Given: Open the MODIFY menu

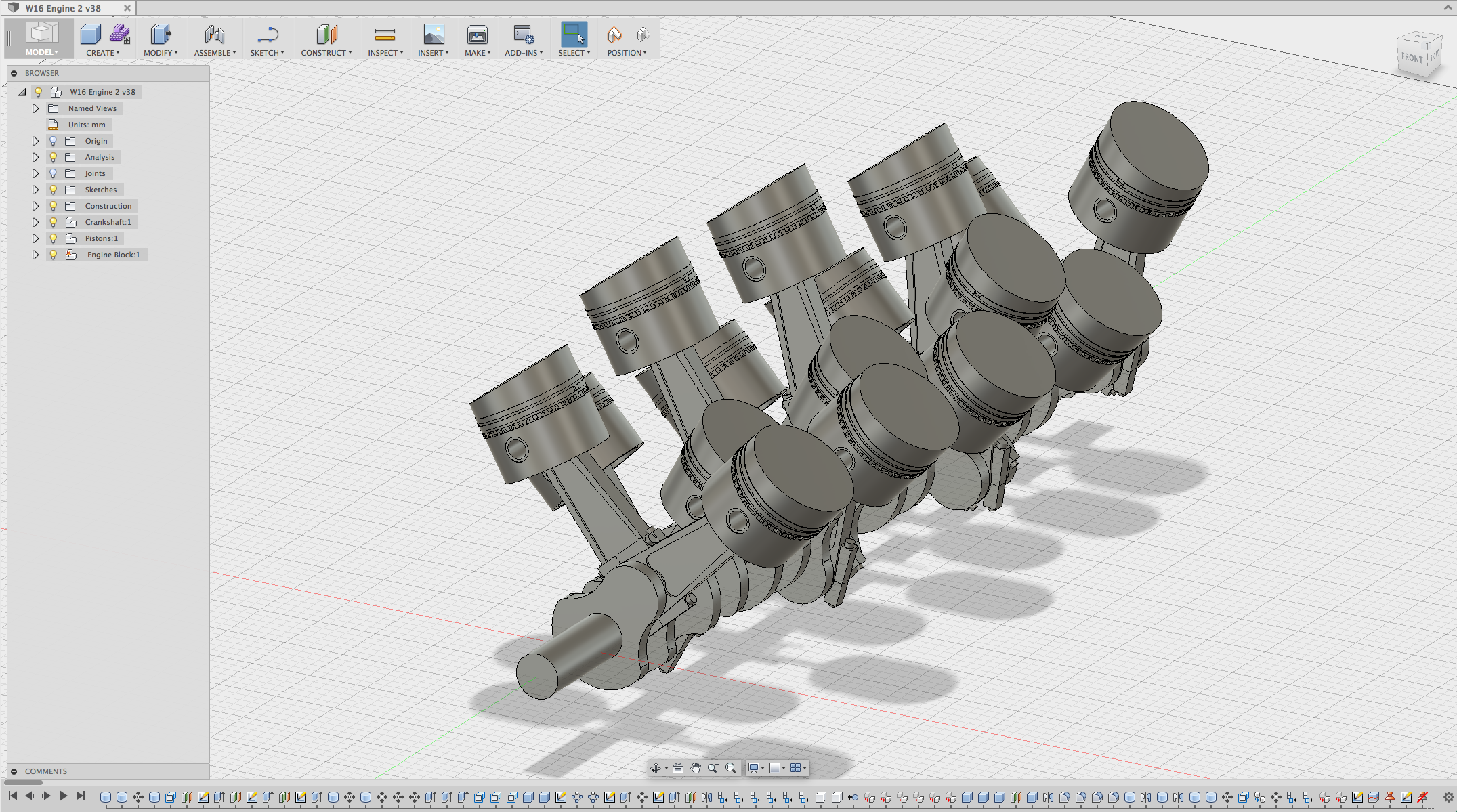Looking at the screenshot, I should (161, 53).
